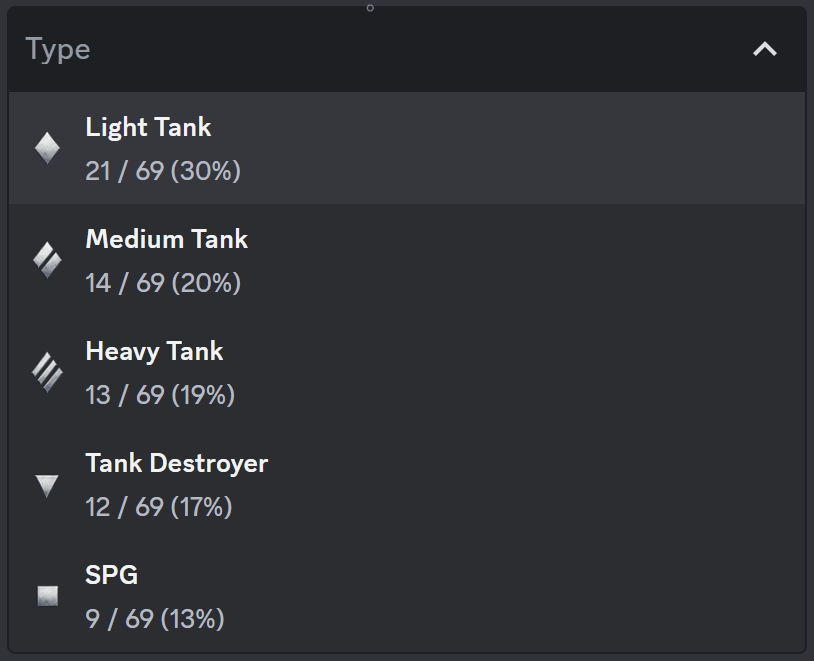Click the 12 / 69 (17%) count
Screen dimensions: 814x661
(159, 507)
